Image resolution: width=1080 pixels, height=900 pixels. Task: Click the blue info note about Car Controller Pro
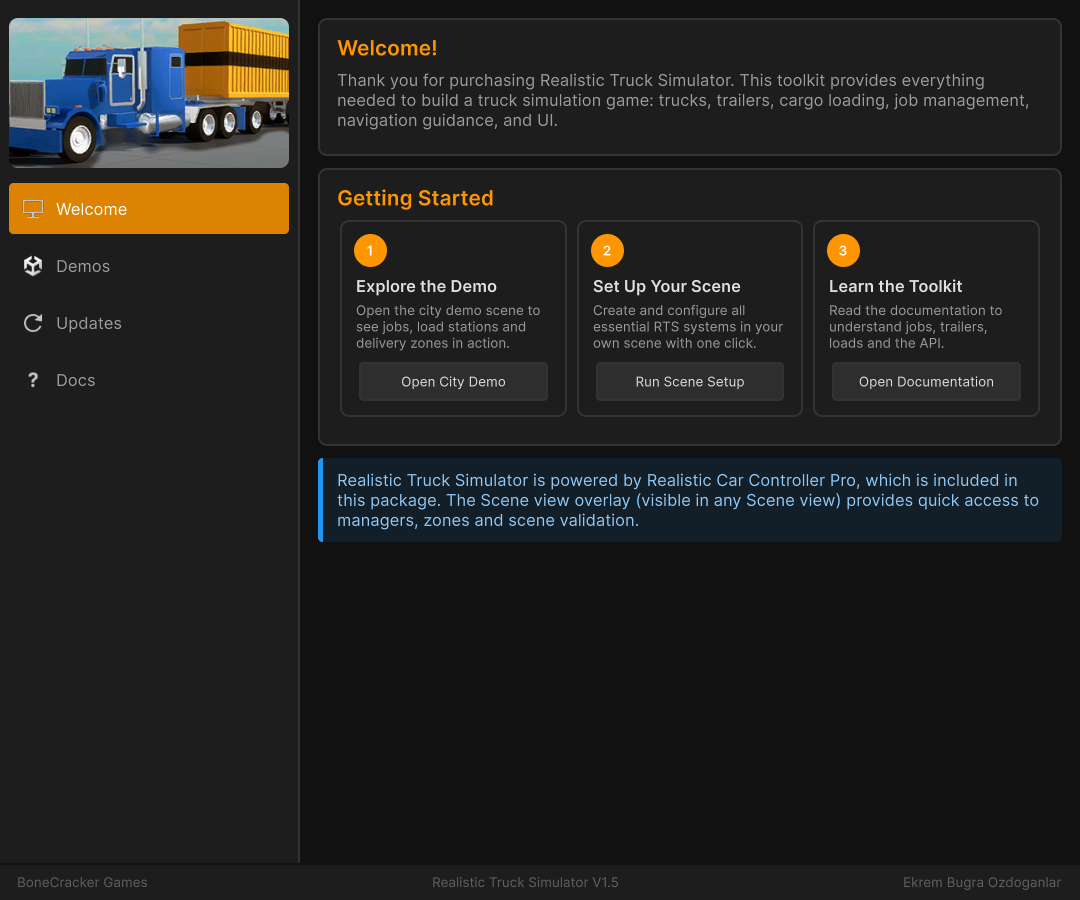click(689, 500)
